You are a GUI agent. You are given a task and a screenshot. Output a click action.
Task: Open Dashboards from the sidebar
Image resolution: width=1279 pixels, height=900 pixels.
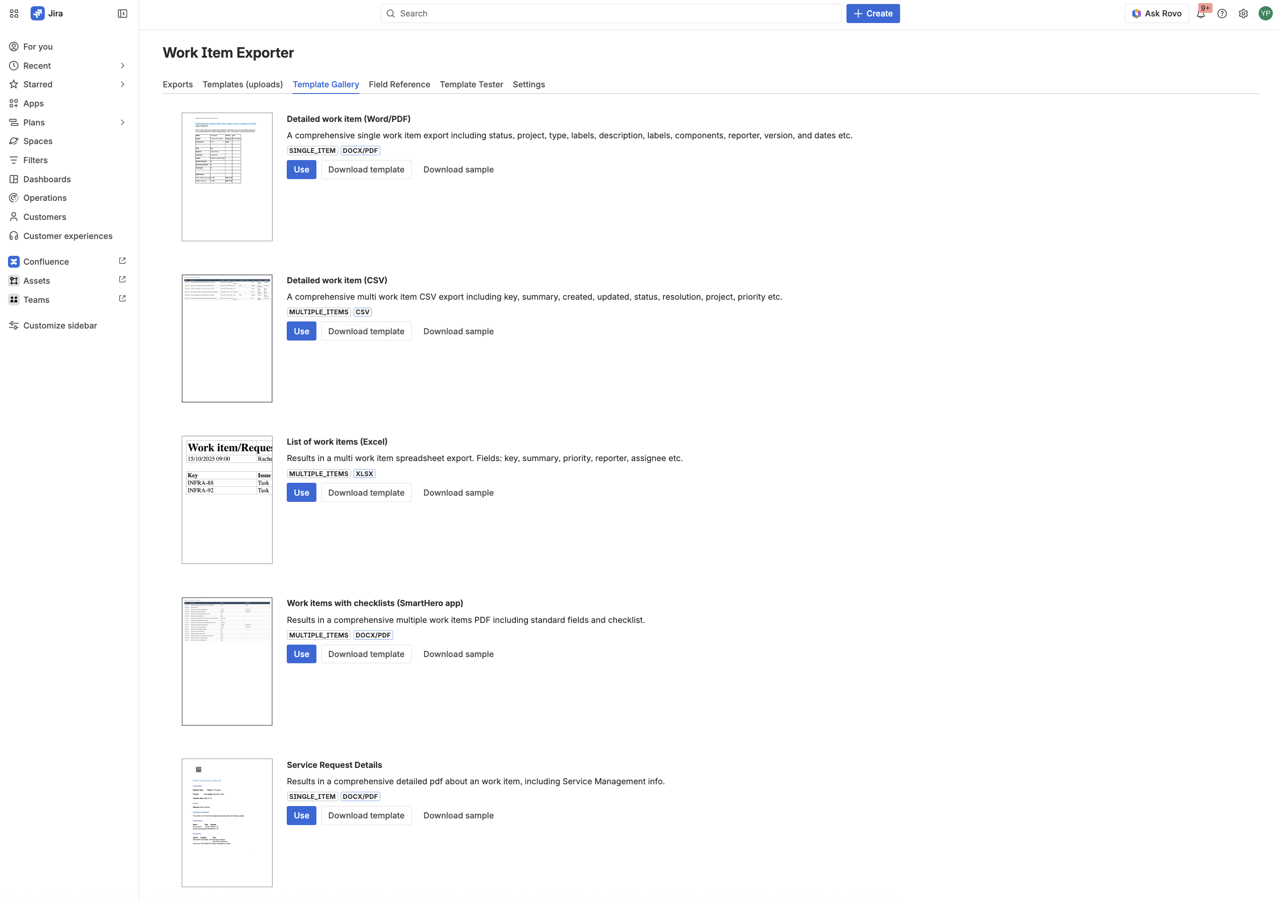point(45,179)
